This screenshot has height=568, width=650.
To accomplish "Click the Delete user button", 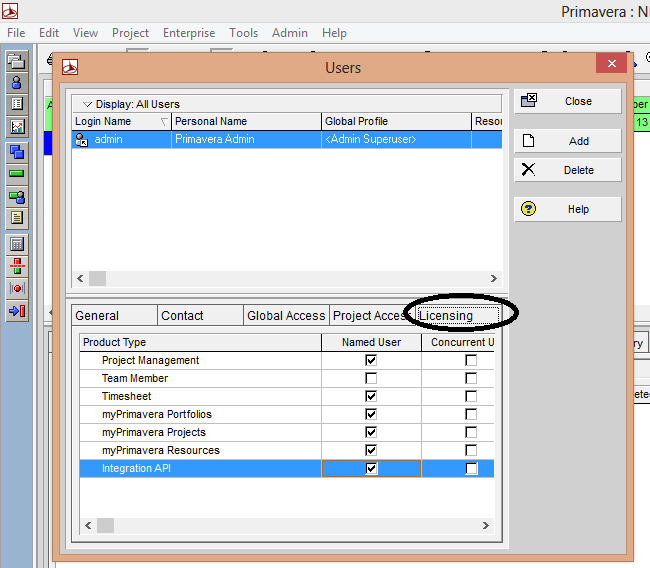I will coord(568,170).
